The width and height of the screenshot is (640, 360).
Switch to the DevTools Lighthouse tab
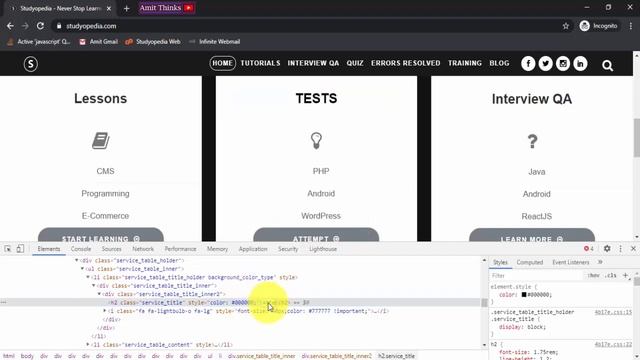tap(323, 249)
